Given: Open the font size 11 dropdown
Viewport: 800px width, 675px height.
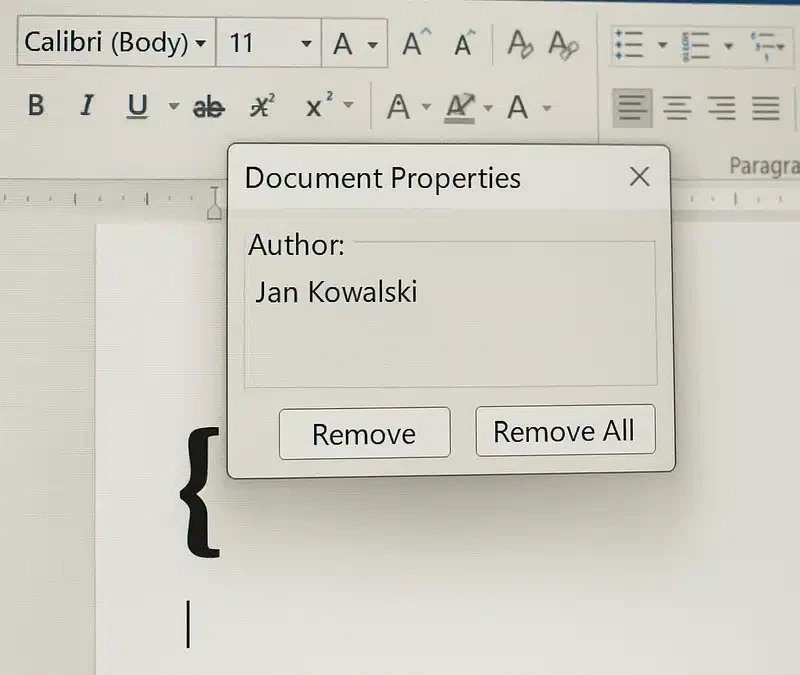Looking at the screenshot, I should [306, 44].
